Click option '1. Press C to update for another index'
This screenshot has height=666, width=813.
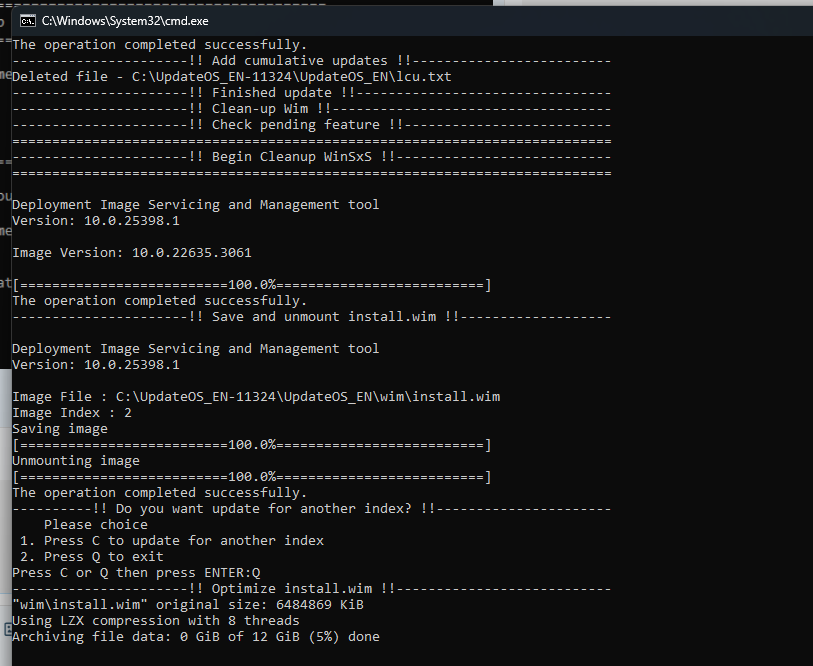click(172, 540)
